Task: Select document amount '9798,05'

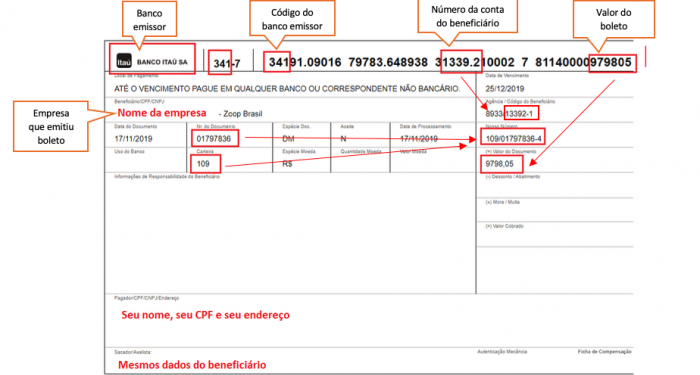Action: pyautogui.click(x=500, y=164)
